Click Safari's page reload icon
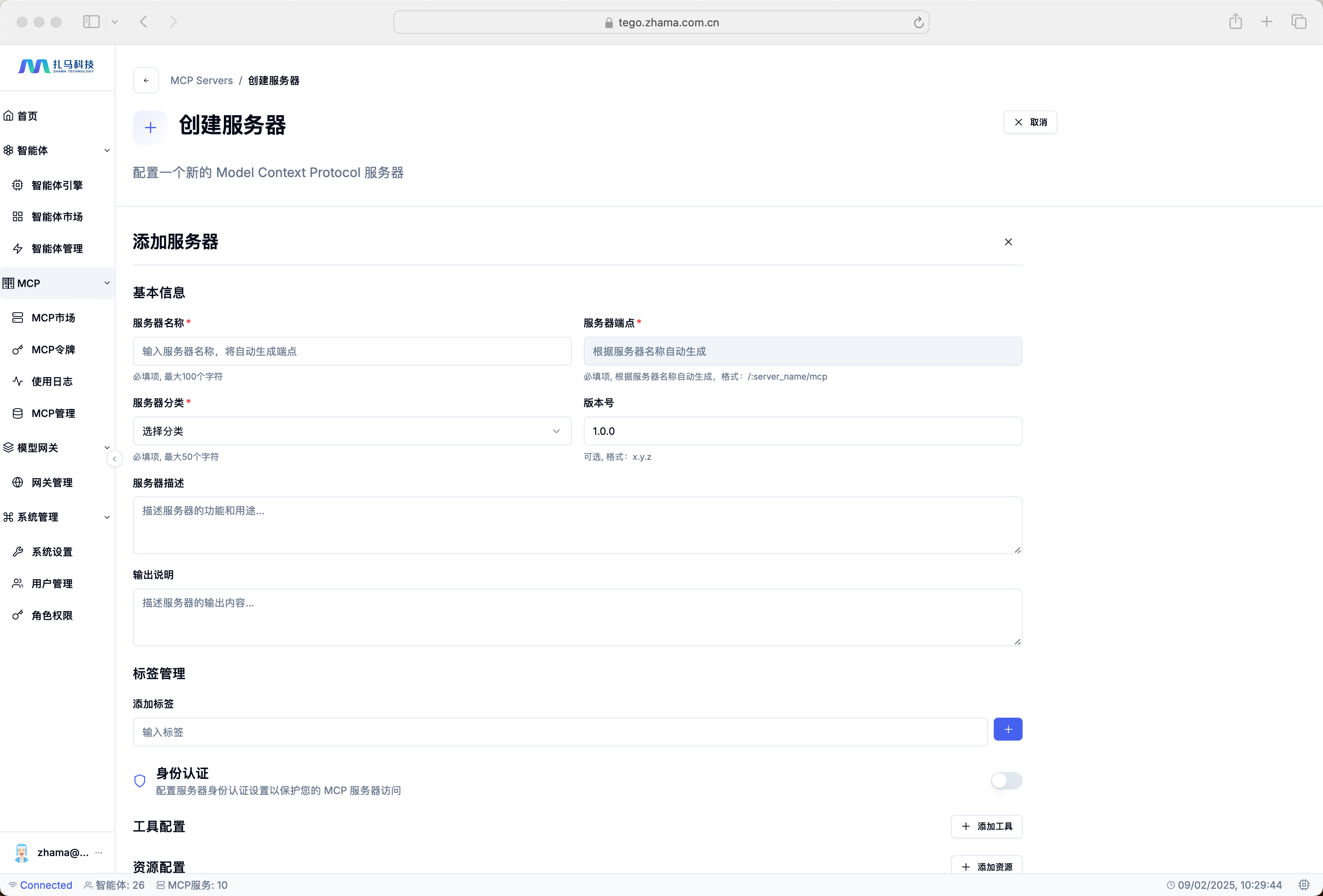1323x896 pixels. (918, 23)
